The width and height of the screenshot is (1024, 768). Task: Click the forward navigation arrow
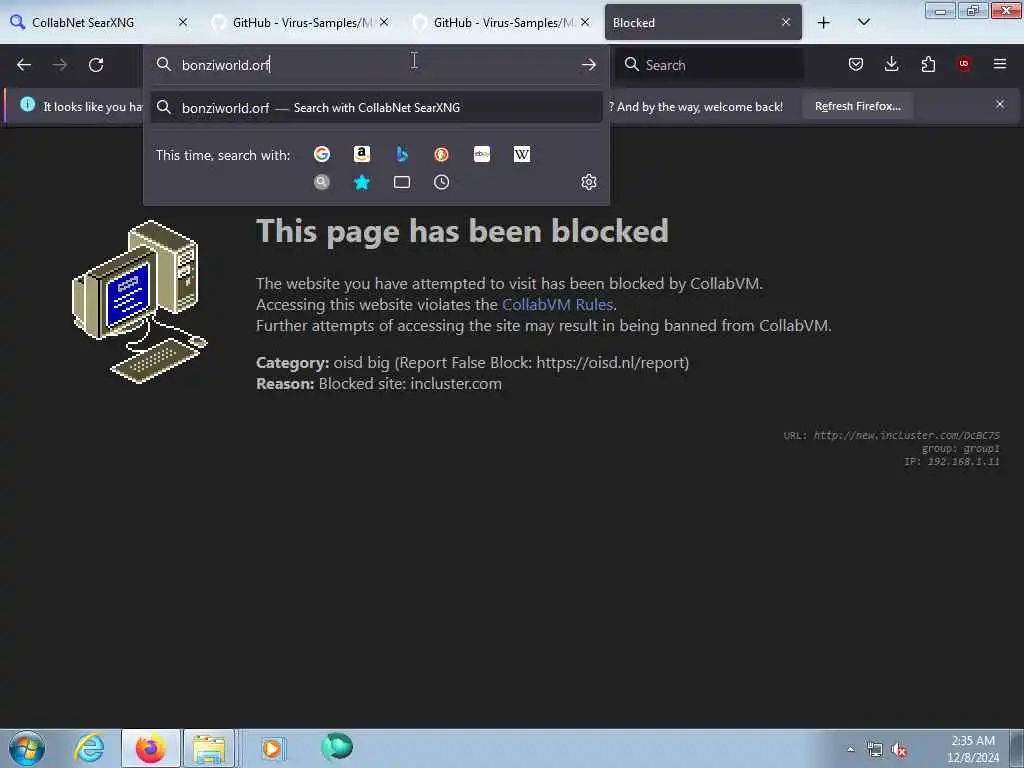coord(60,65)
